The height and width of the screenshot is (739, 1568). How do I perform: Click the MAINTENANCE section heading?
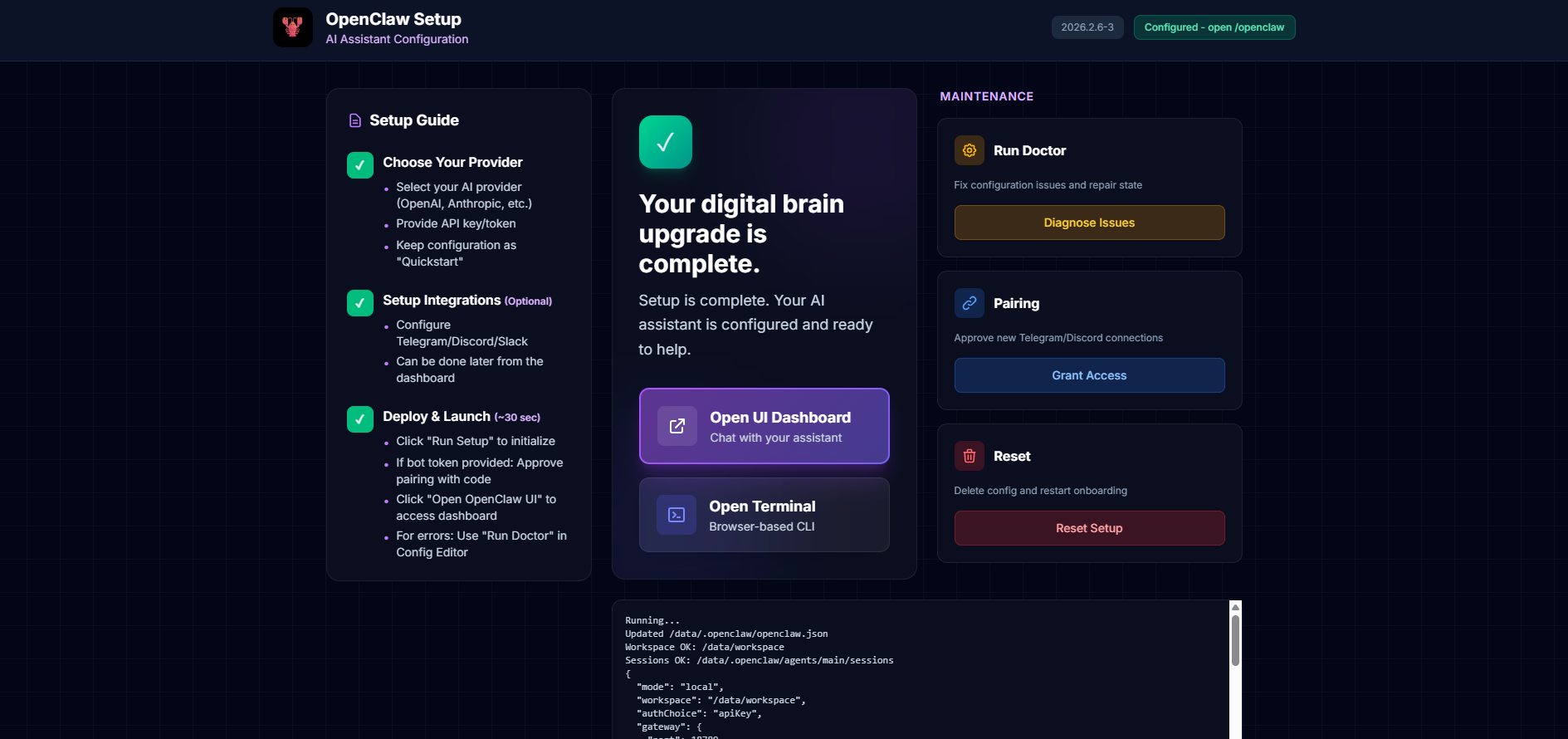tap(987, 96)
